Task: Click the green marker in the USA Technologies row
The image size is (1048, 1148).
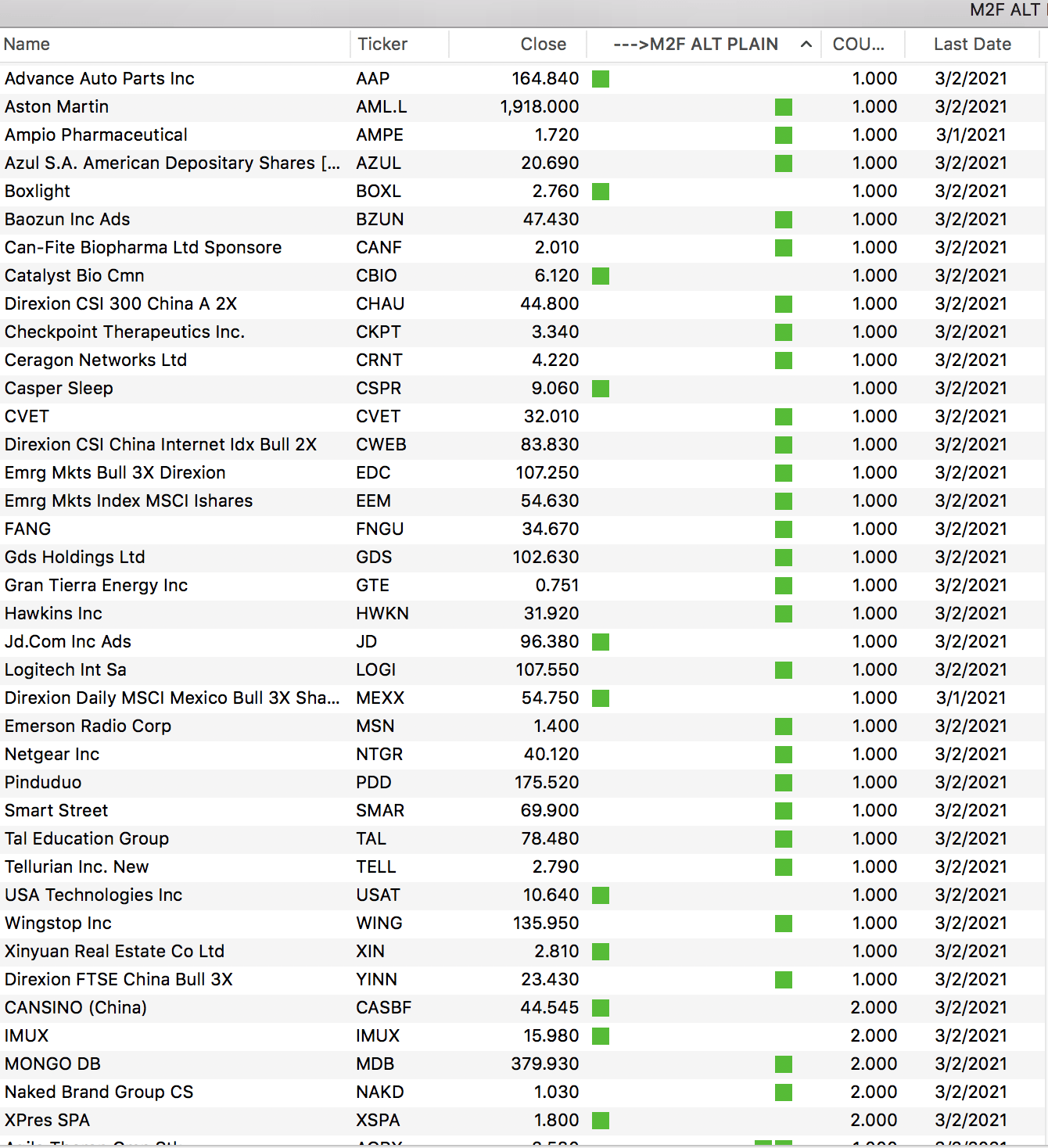Action: (601, 895)
